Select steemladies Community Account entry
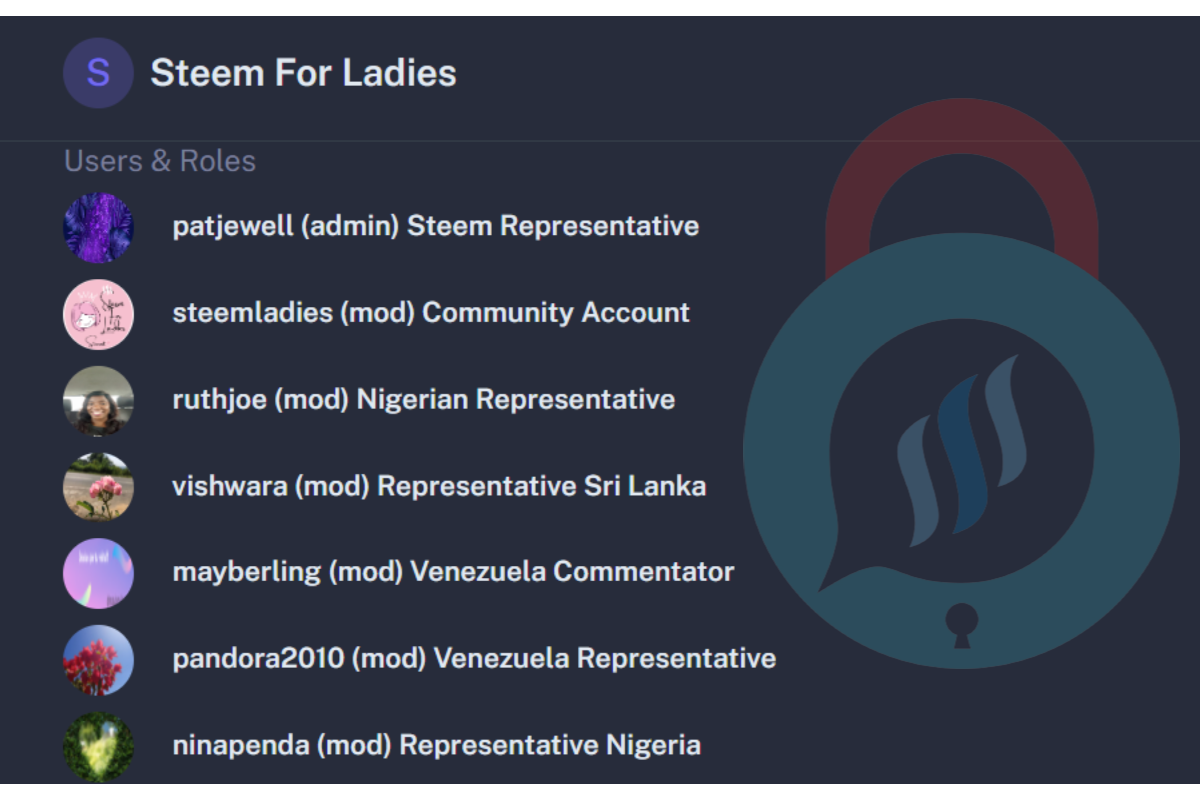Screen dimensions: 1200x800 pos(431,313)
